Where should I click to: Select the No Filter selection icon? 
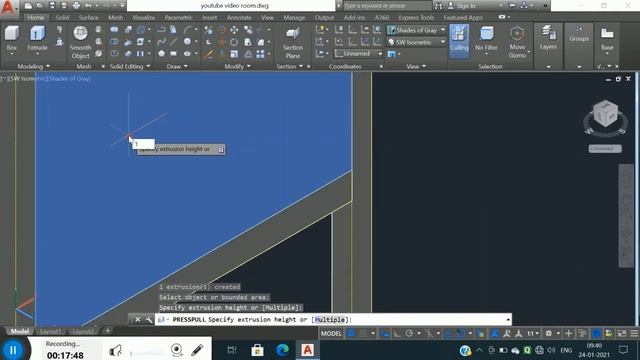pos(486,33)
